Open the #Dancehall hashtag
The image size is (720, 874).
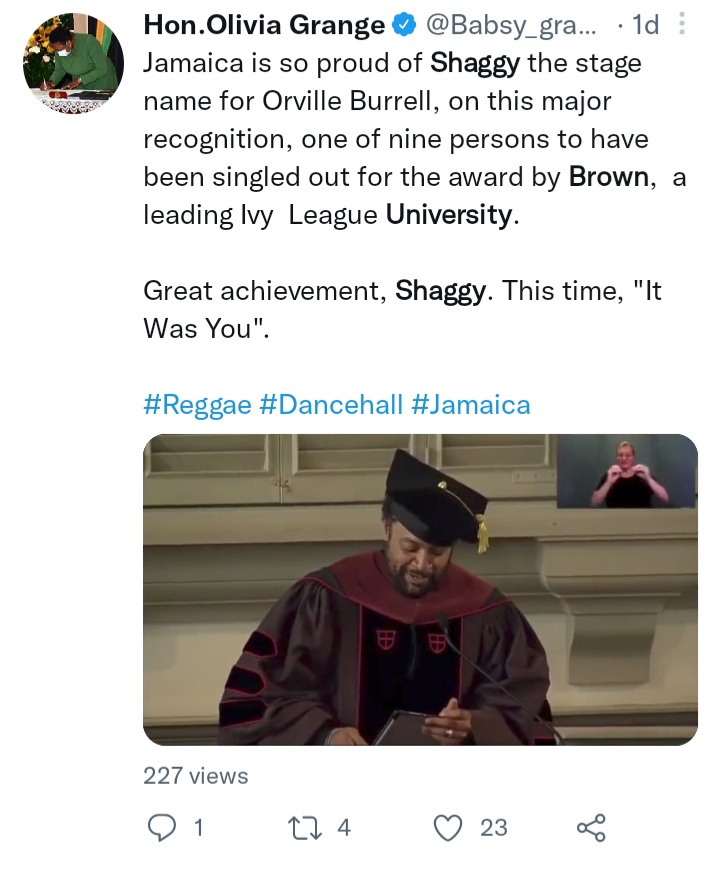(x=331, y=404)
